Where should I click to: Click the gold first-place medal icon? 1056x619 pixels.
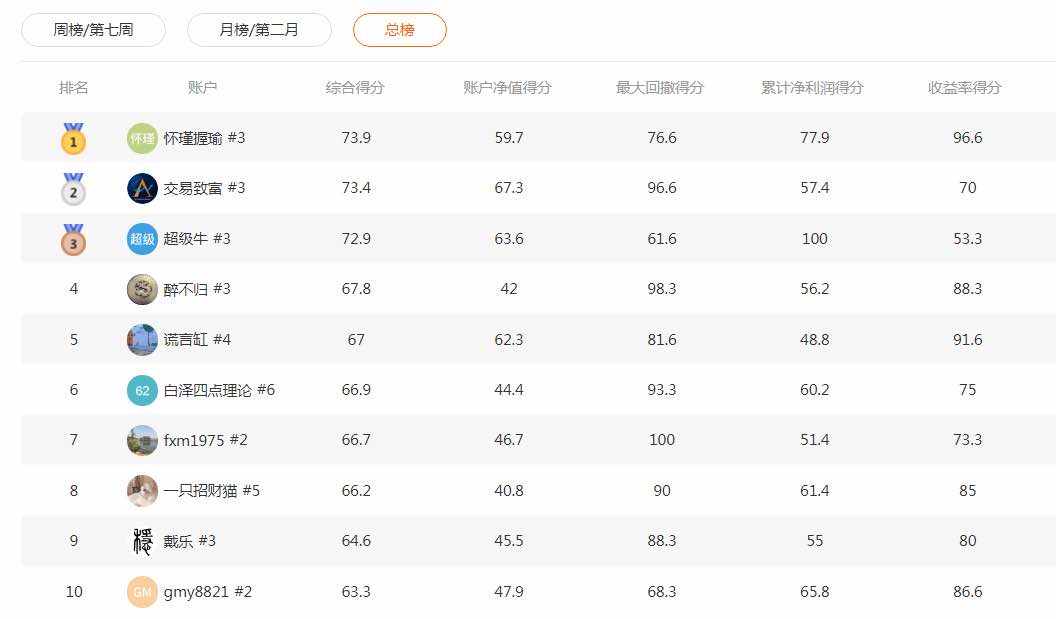[73, 139]
